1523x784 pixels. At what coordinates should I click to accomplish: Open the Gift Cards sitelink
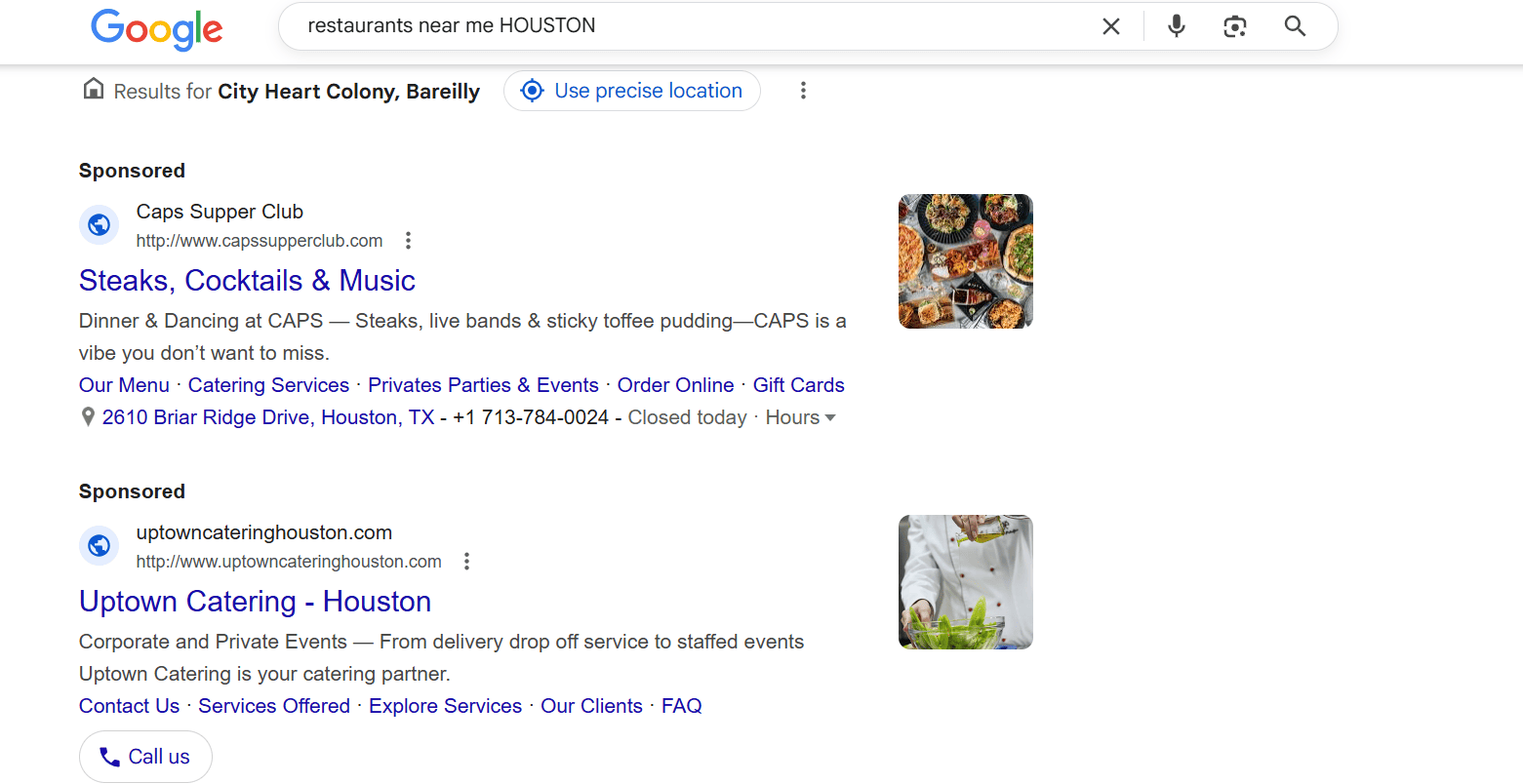pyautogui.click(x=798, y=385)
